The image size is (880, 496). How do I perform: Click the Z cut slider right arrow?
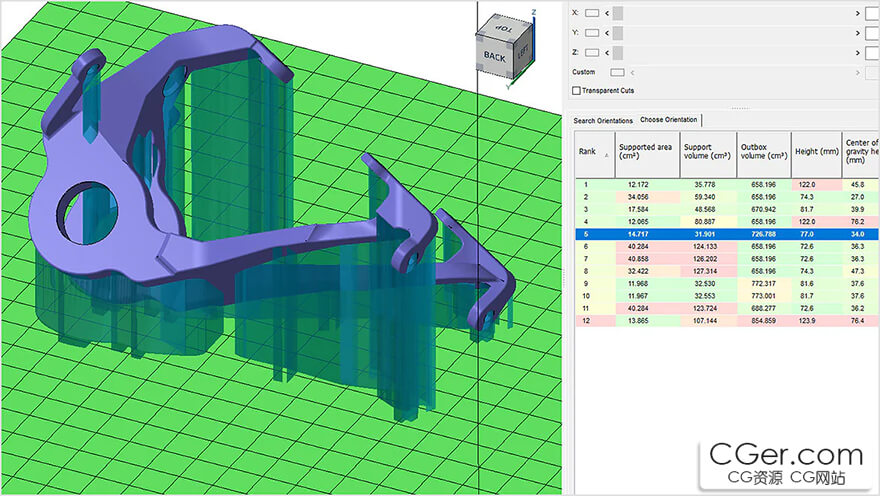pos(858,53)
